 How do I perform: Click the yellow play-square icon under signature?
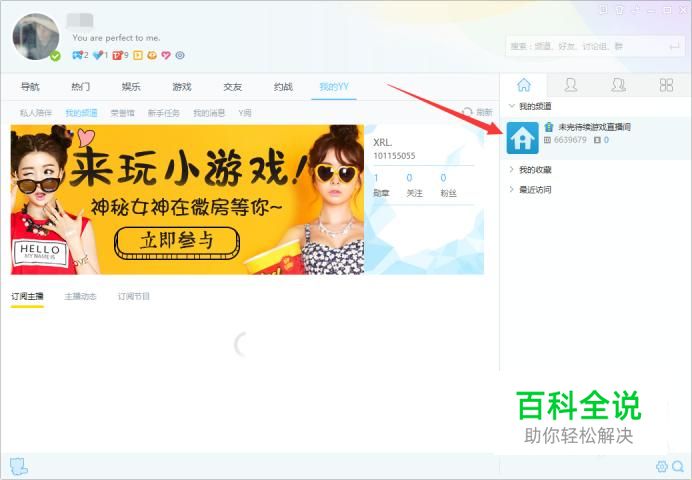(138, 55)
